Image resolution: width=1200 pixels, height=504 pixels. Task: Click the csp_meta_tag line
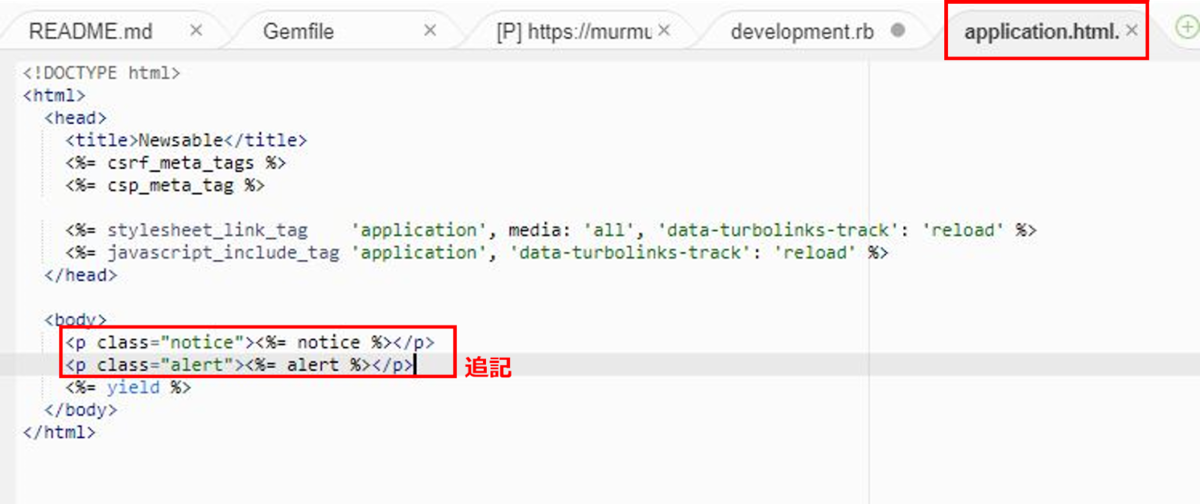pos(165,185)
